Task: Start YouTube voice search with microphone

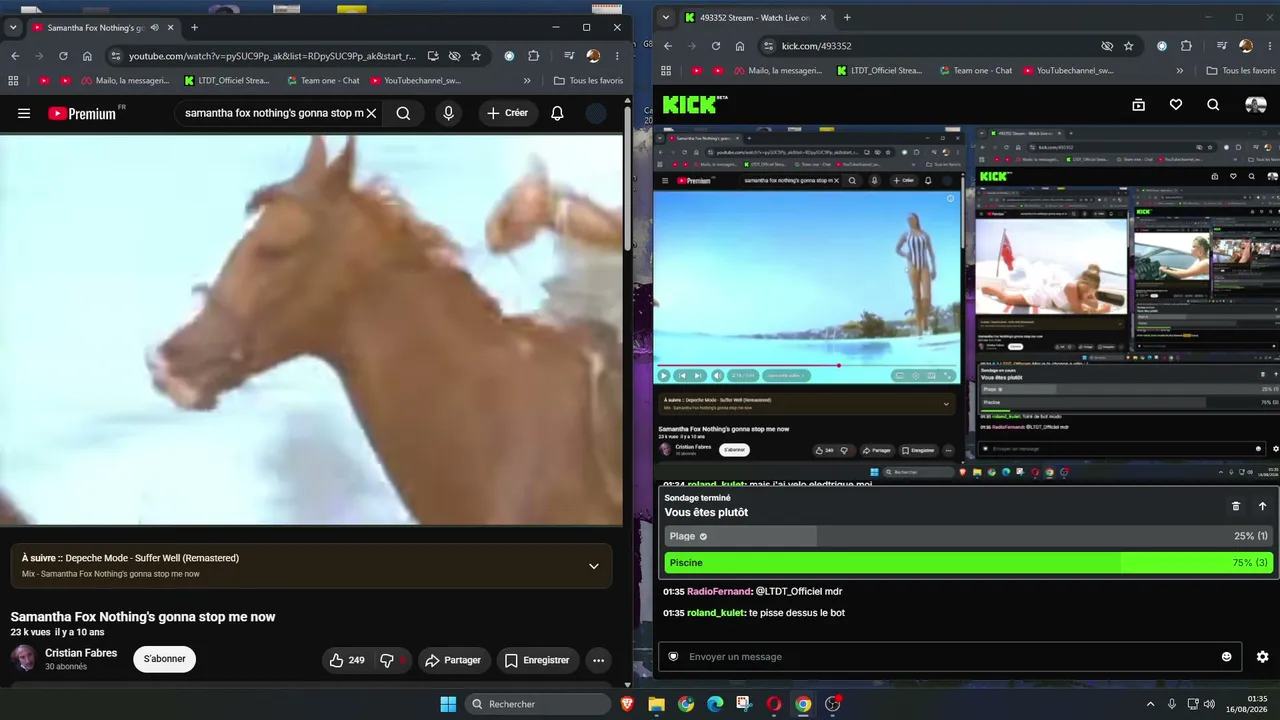Action: pos(448,113)
